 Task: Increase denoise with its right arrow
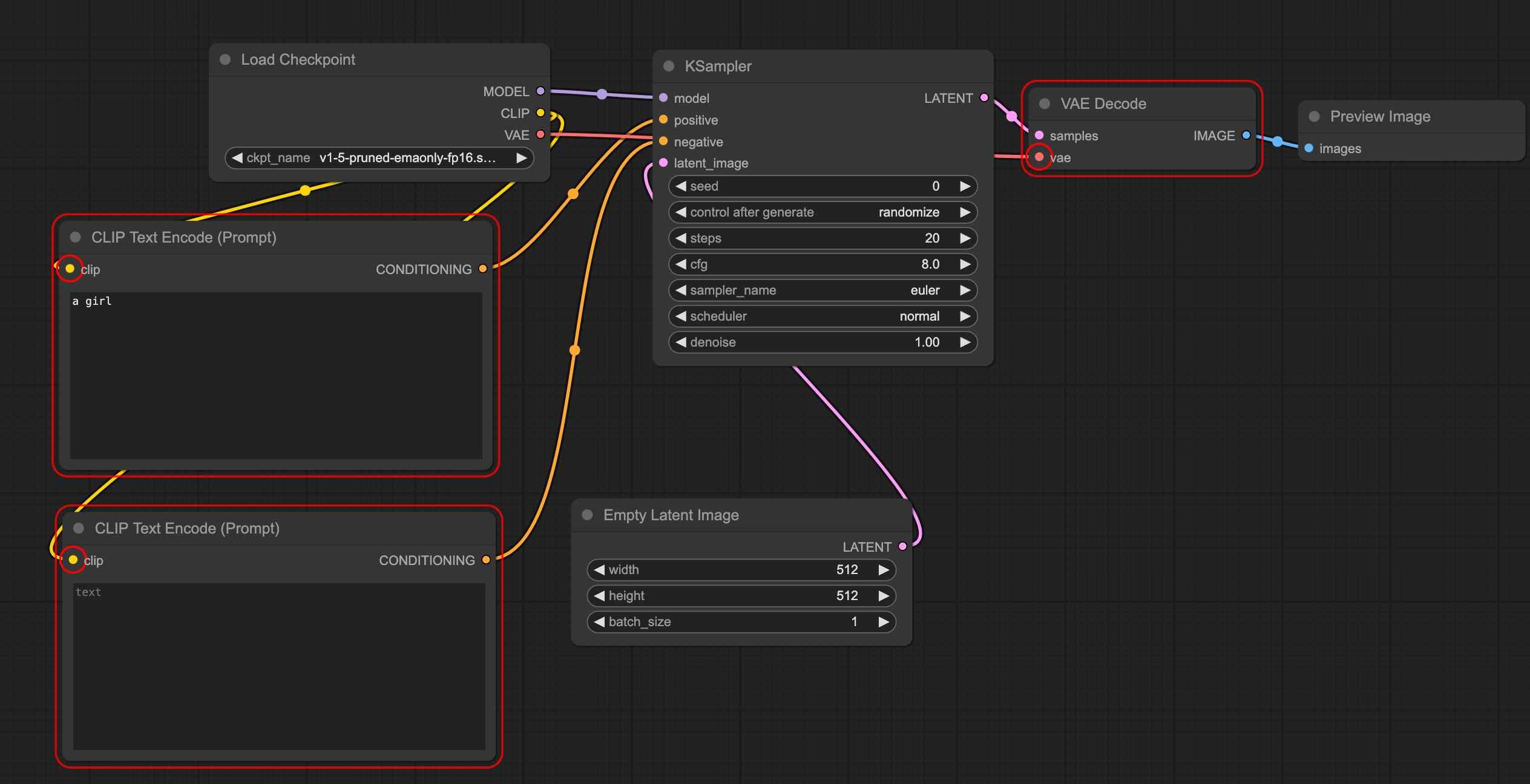coord(965,342)
